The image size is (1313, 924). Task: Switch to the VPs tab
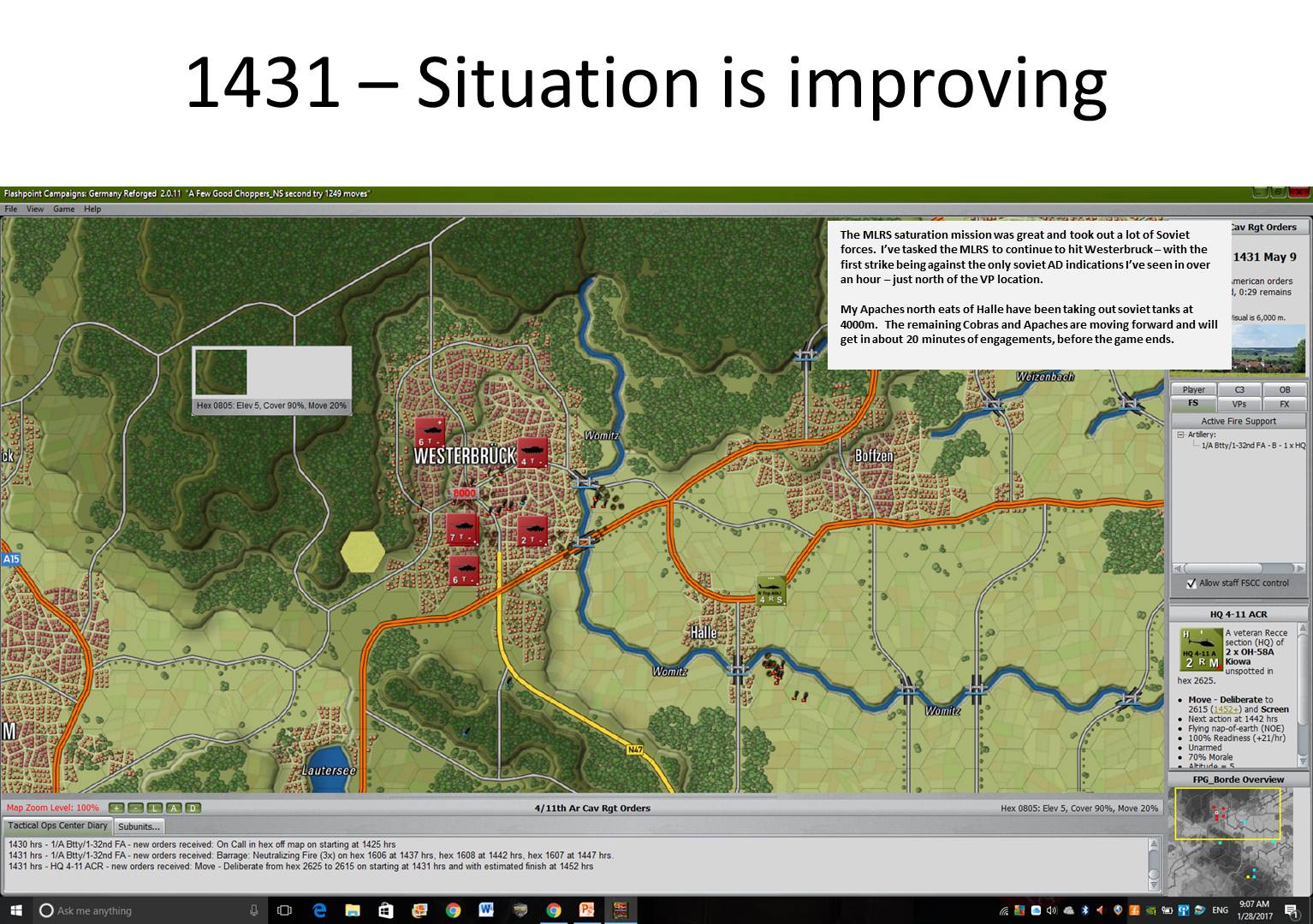point(1239,404)
